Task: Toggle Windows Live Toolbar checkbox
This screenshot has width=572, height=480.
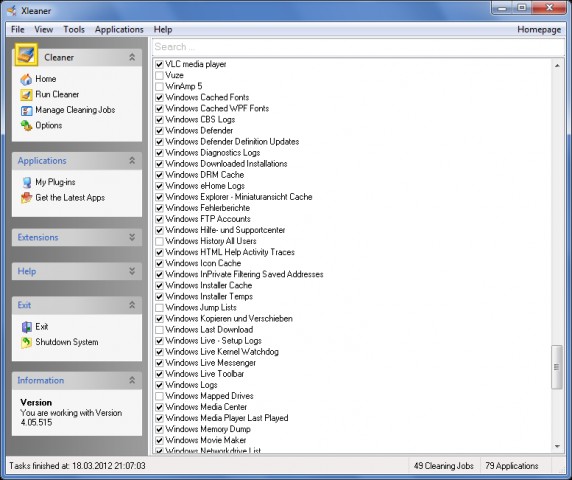Action: pyautogui.click(x=159, y=374)
